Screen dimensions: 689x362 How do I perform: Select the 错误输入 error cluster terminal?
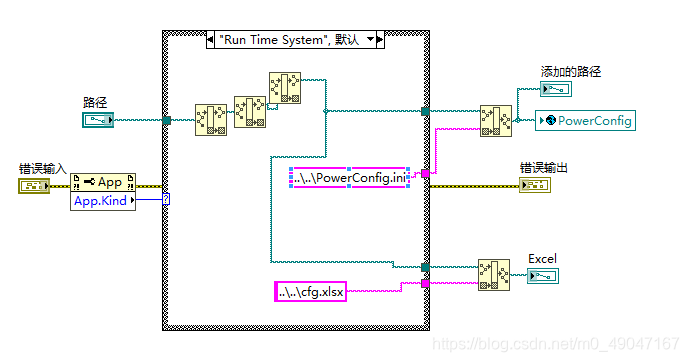(34, 186)
